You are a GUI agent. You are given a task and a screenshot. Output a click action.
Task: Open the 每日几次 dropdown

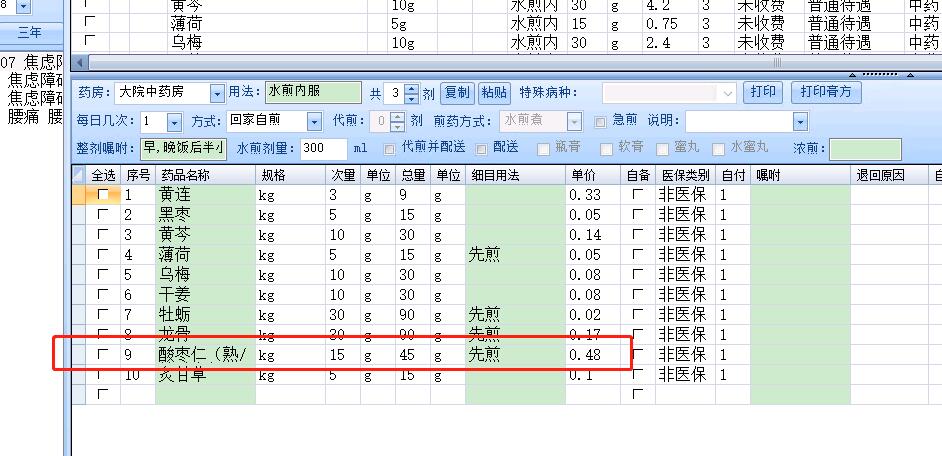coord(174,123)
